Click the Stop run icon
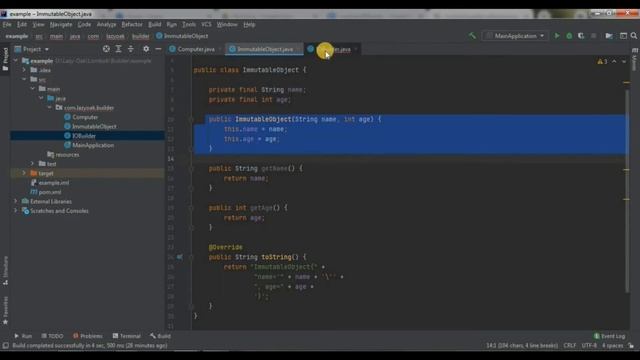 coord(593,36)
